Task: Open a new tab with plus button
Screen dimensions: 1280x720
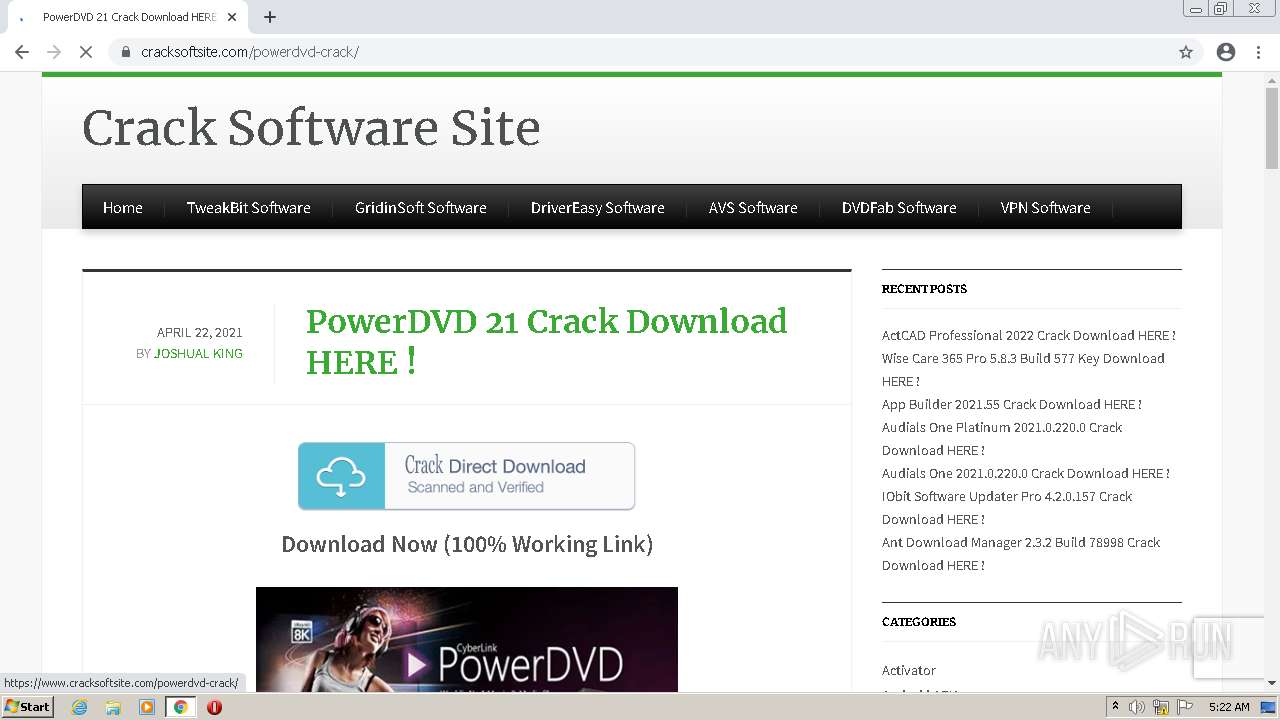Action: pos(270,17)
